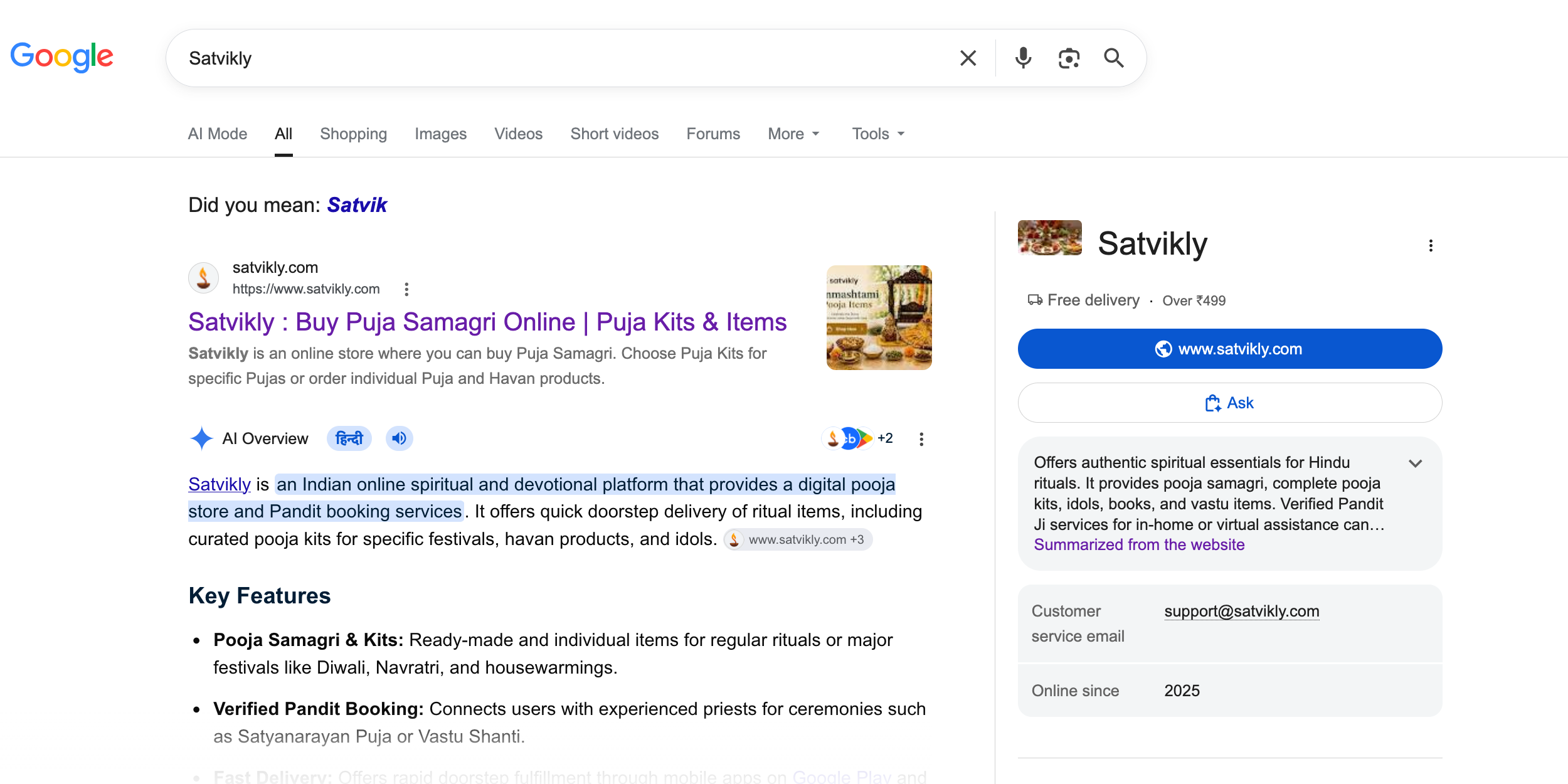Open the AI Overview source icons +2
This screenshot has height=784, width=1568.
click(857, 438)
